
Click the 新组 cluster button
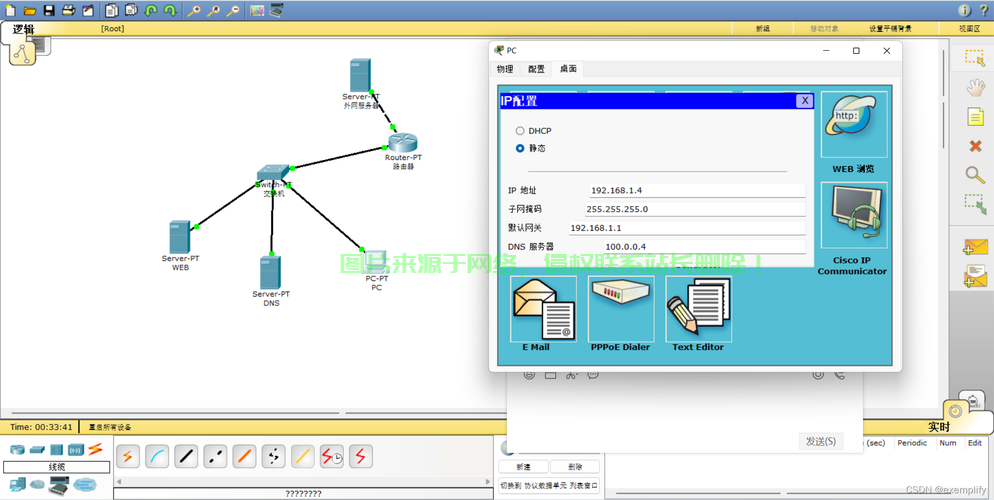[763, 29]
